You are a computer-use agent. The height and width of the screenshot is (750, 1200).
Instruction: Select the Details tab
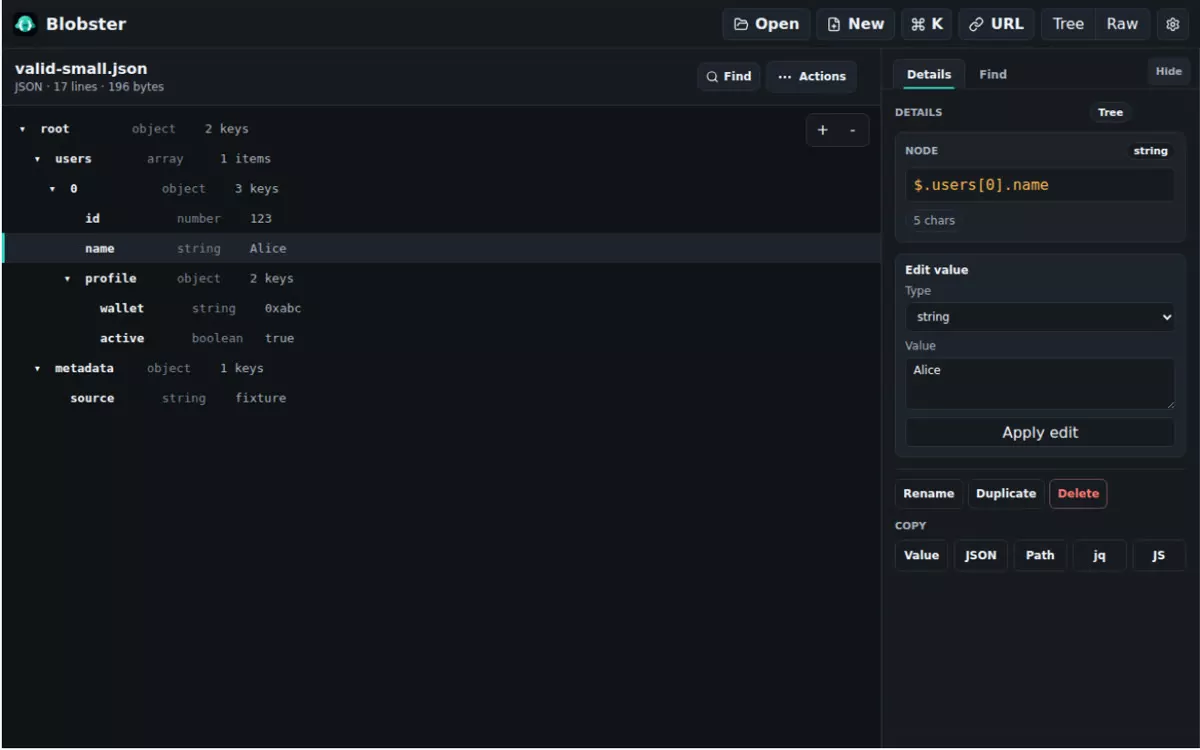(x=929, y=74)
